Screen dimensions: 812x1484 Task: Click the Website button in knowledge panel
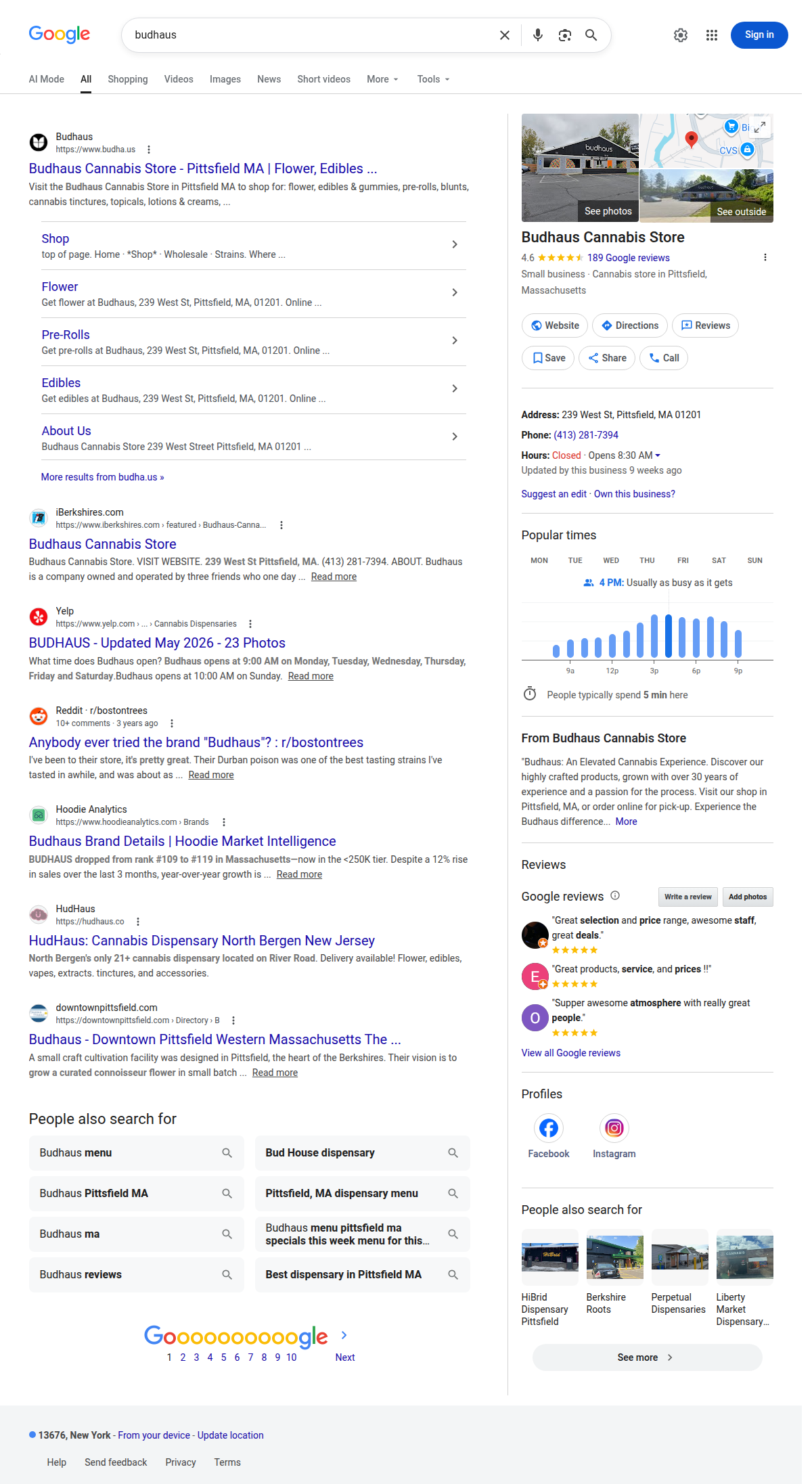coord(555,325)
